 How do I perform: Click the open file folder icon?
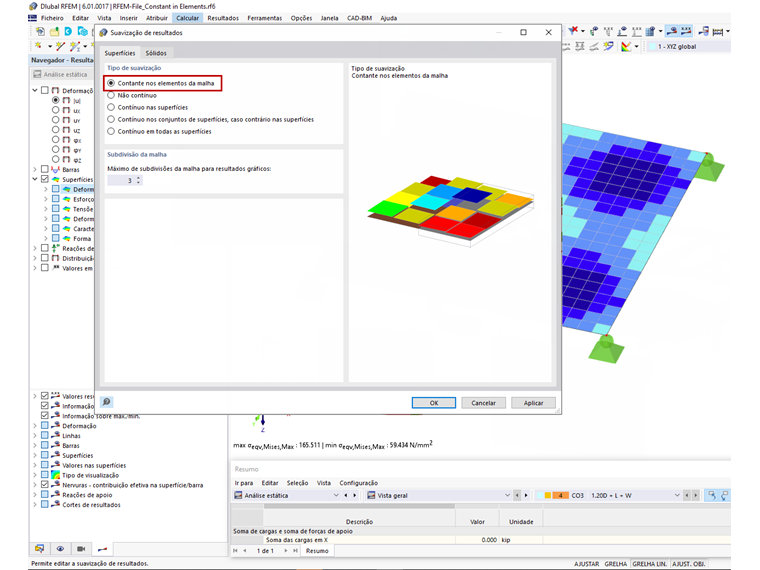tap(54, 32)
